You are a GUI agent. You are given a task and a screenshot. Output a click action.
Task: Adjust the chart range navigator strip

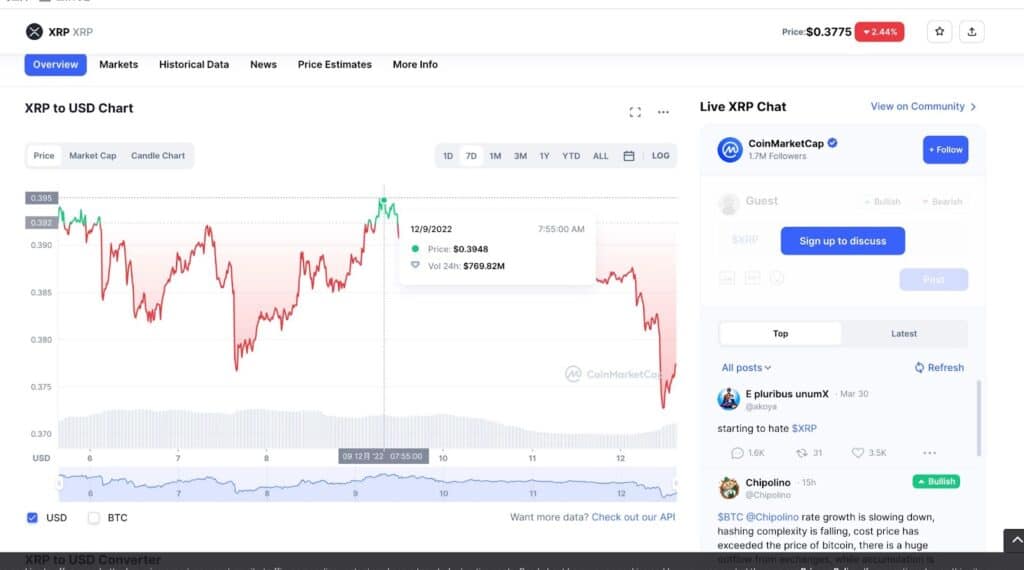(x=367, y=484)
